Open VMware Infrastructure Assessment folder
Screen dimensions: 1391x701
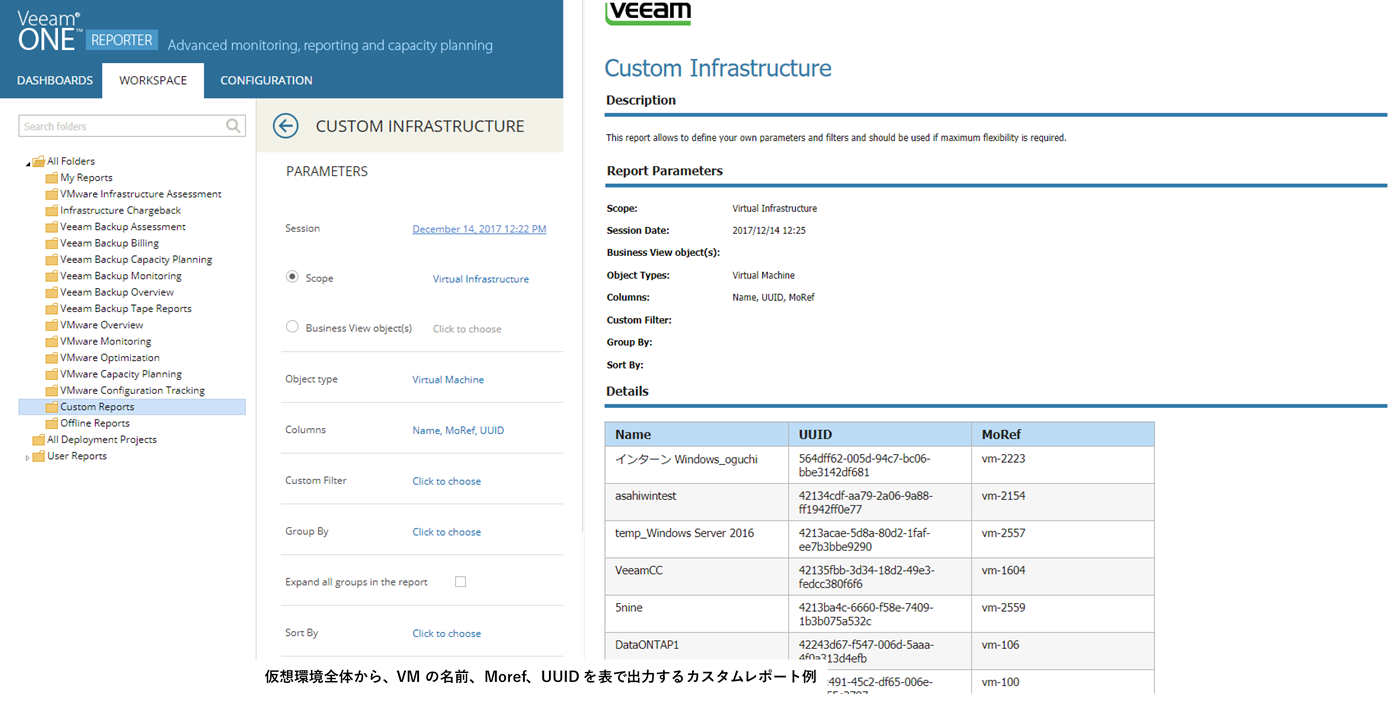click(141, 194)
